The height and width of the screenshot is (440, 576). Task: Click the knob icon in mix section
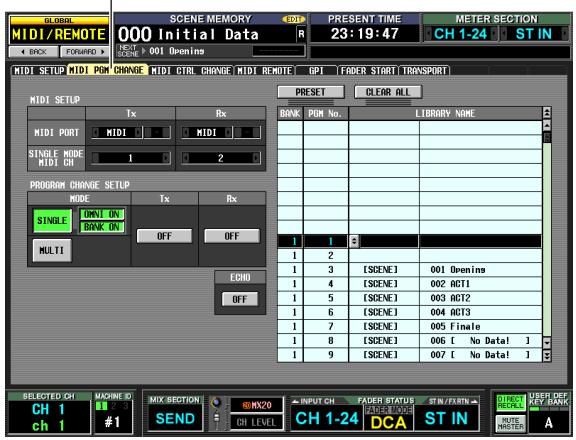tap(217, 403)
